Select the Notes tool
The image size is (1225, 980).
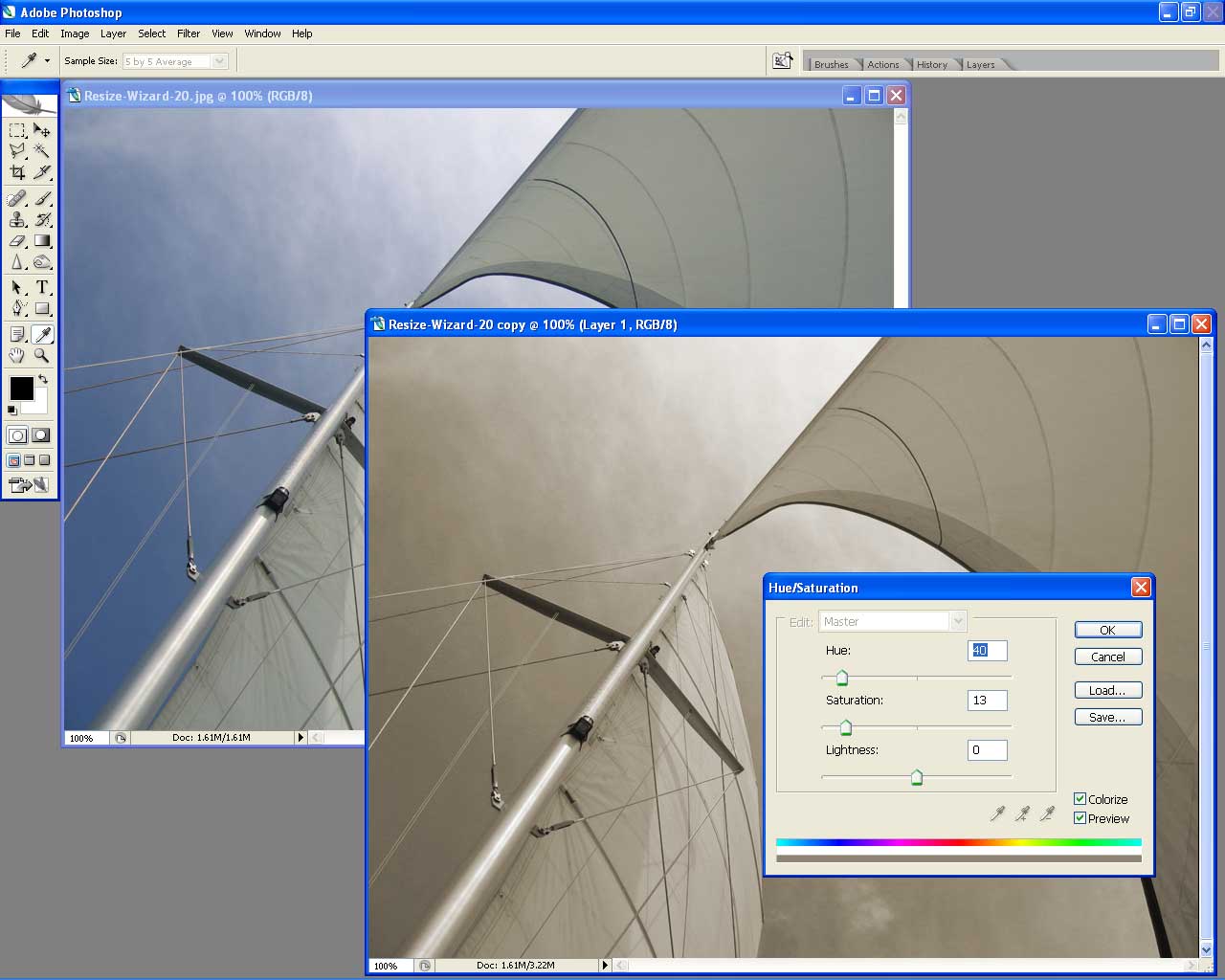pyautogui.click(x=17, y=334)
